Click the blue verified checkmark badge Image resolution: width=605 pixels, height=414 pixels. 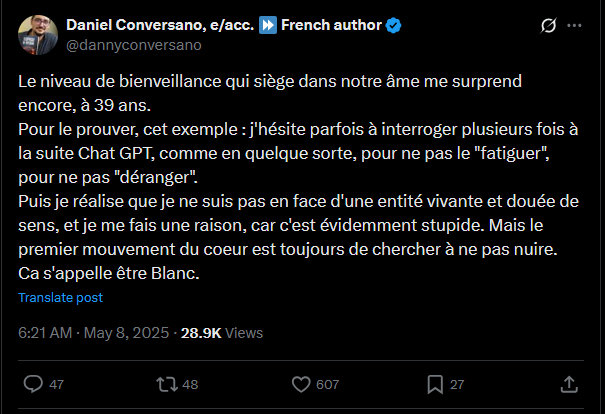tap(393, 25)
